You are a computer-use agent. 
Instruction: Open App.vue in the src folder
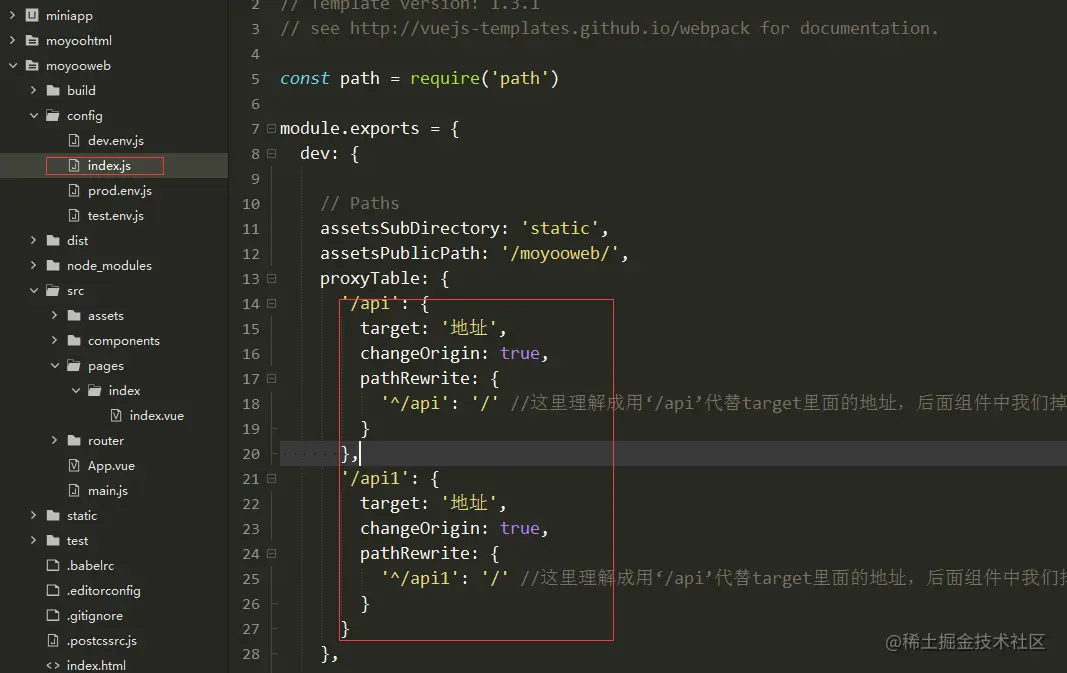tap(111, 465)
